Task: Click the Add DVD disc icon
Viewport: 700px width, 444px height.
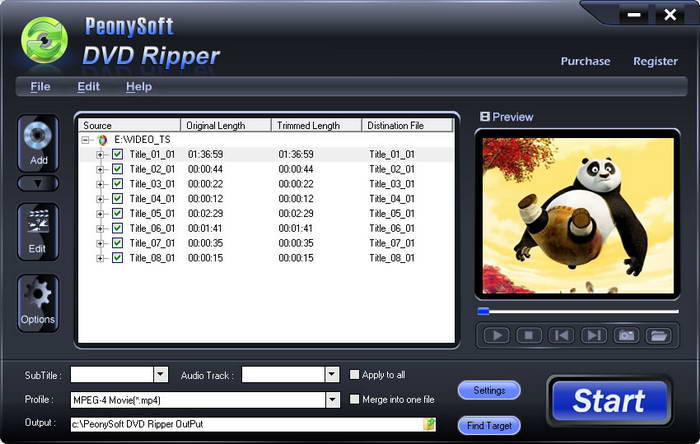Action: (x=38, y=143)
